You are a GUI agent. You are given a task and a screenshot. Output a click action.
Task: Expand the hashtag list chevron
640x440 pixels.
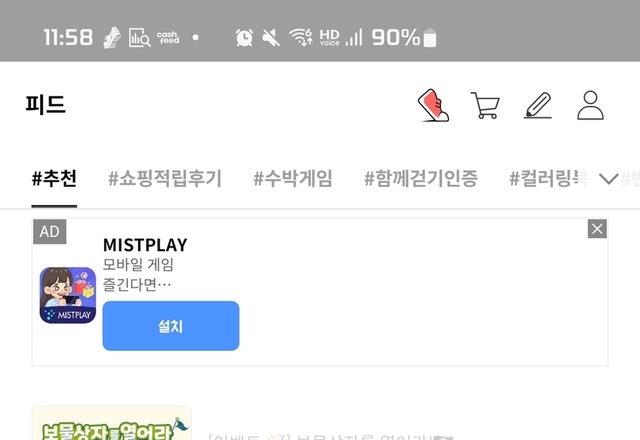(x=608, y=178)
